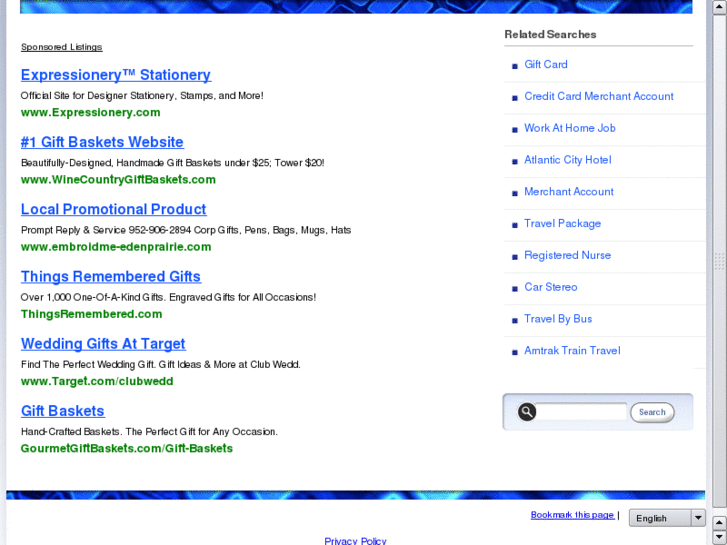
Task: Select Gift Card related search
Action: (x=546, y=64)
